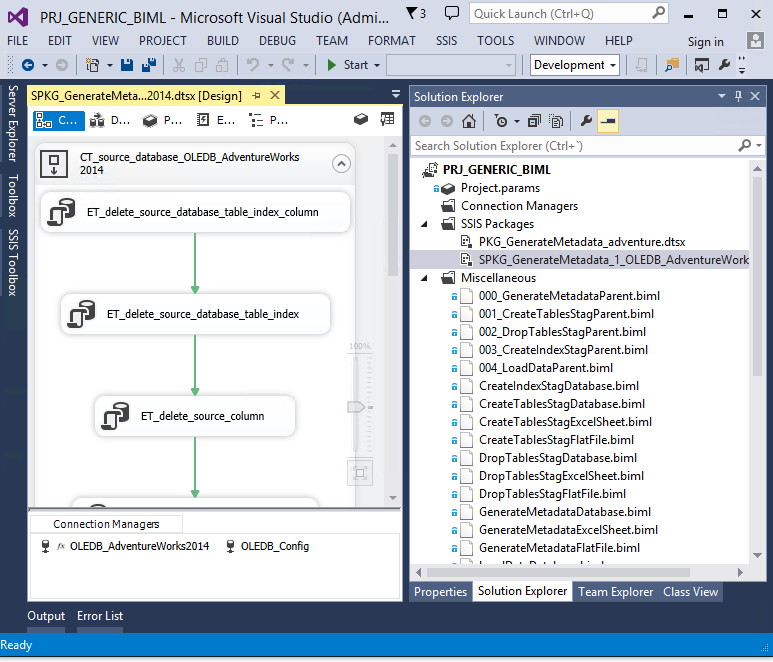773x662 pixels.
Task: Click the search magnifier in Quick Launch
Action: [x=658, y=13]
